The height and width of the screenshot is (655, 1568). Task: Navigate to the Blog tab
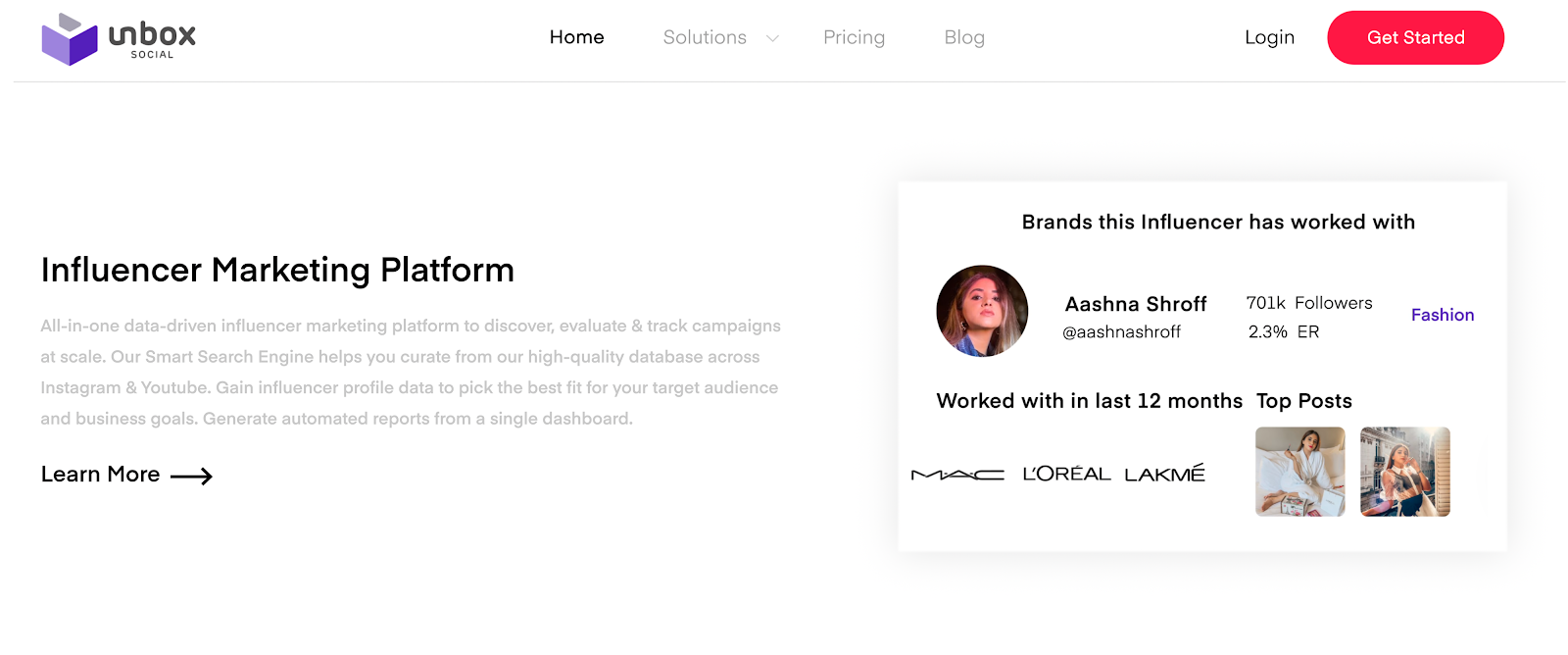963,37
